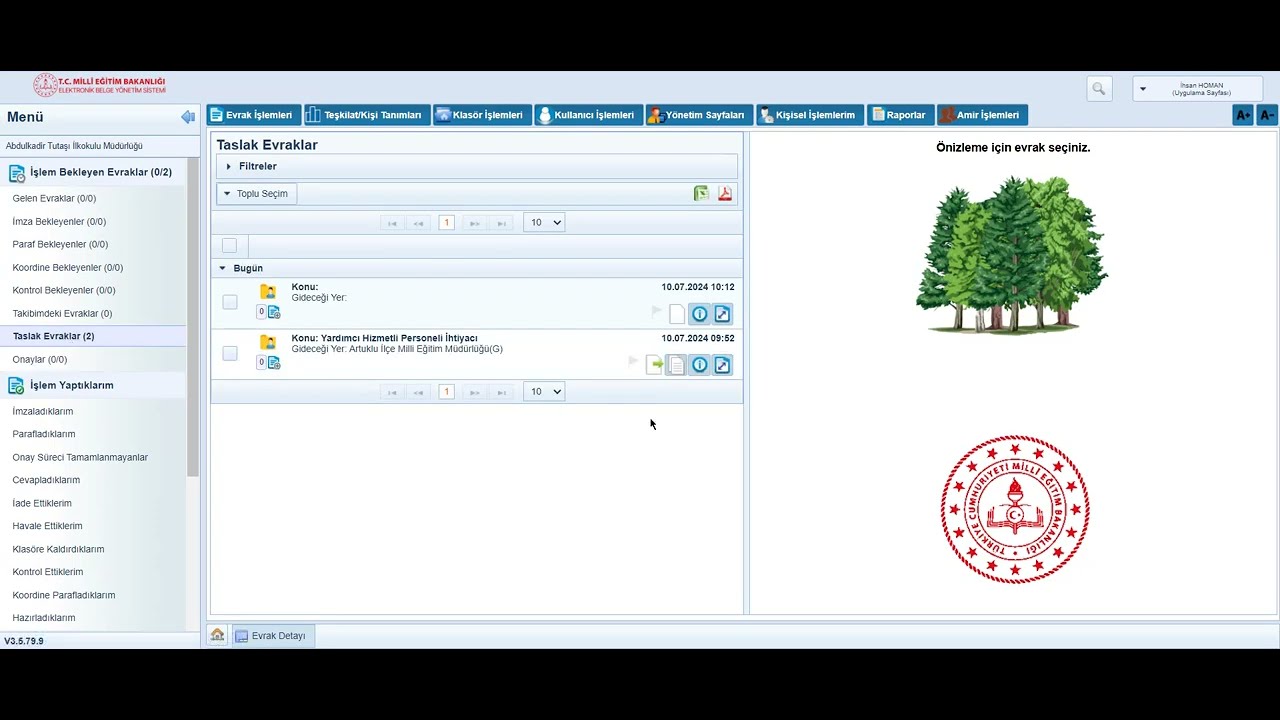Open the note icon under the 09:52 draft folder
Image resolution: width=1280 pixels, height=720 pixels.
(274, 363)
